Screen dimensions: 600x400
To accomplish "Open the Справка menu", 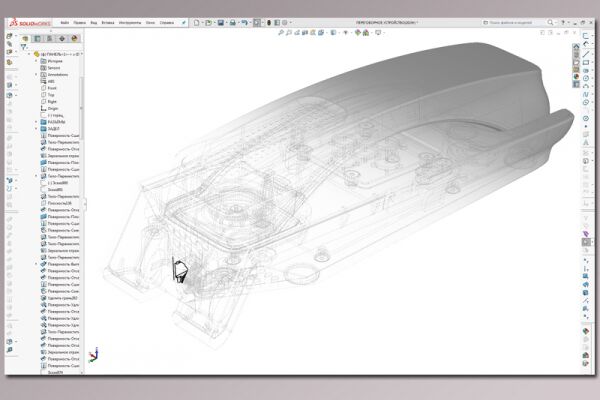I will point(166,23).
